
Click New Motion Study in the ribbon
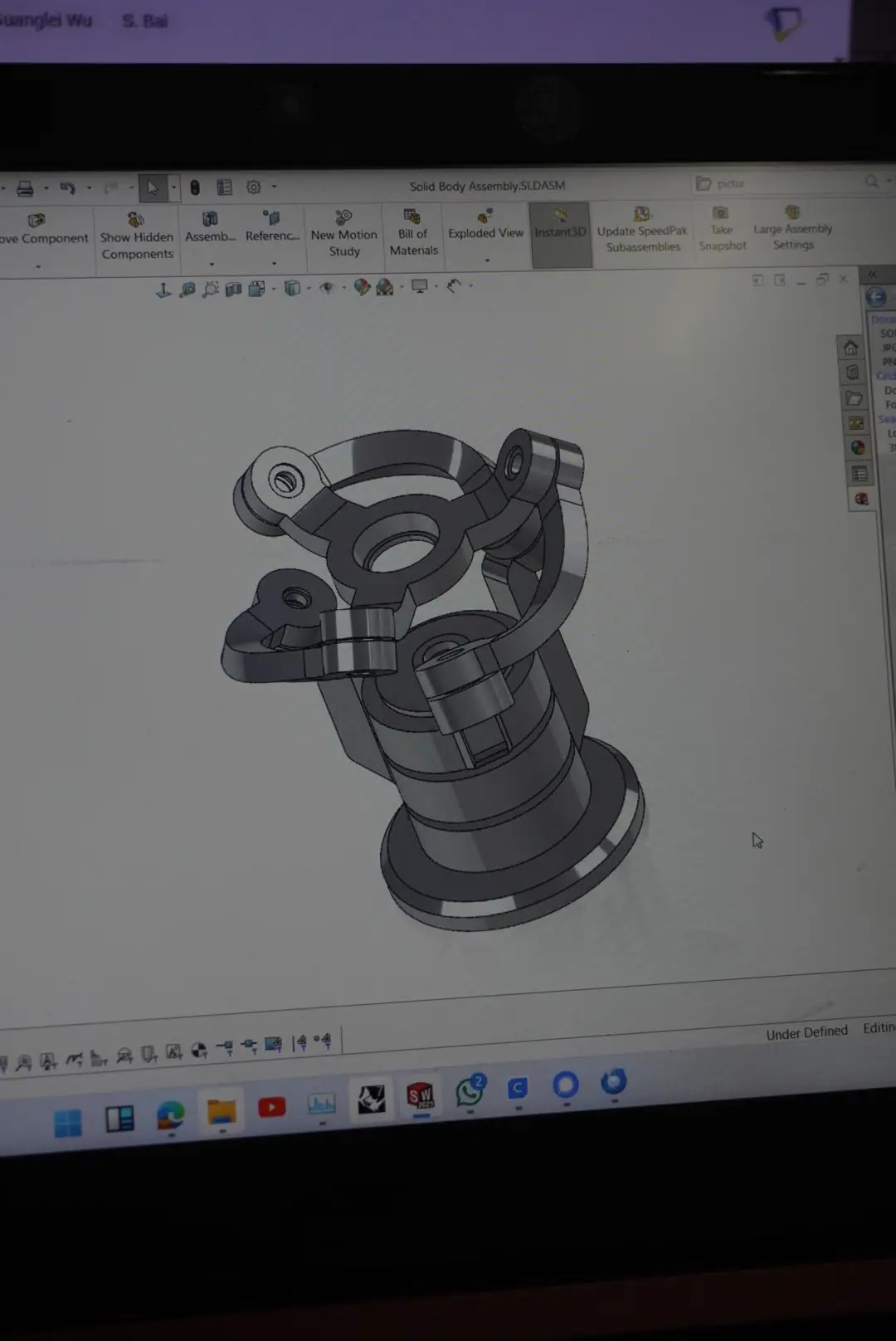pos(344,234)
